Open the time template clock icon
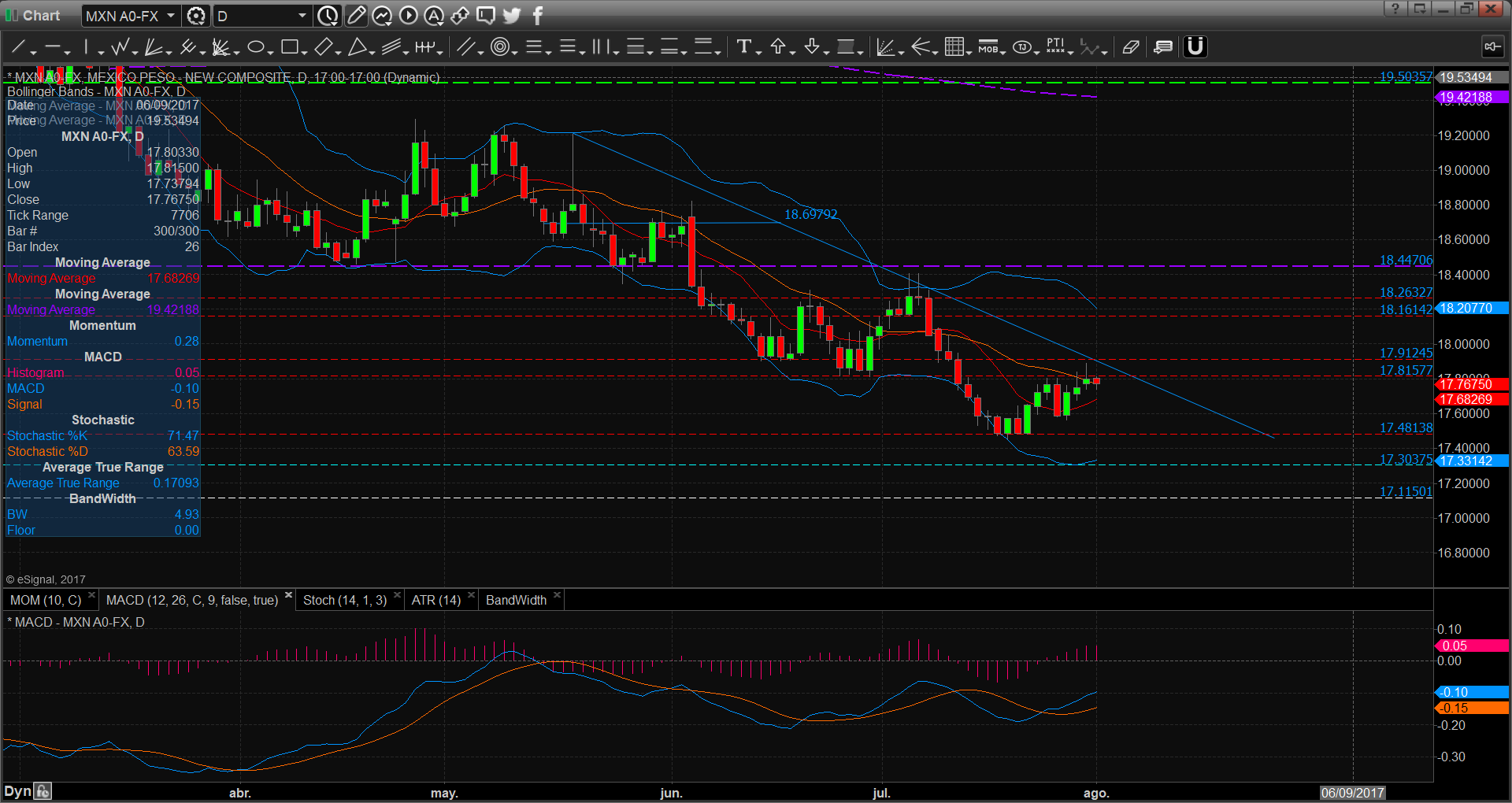This screenshot has width=1512, height=803. click(328, 15)
